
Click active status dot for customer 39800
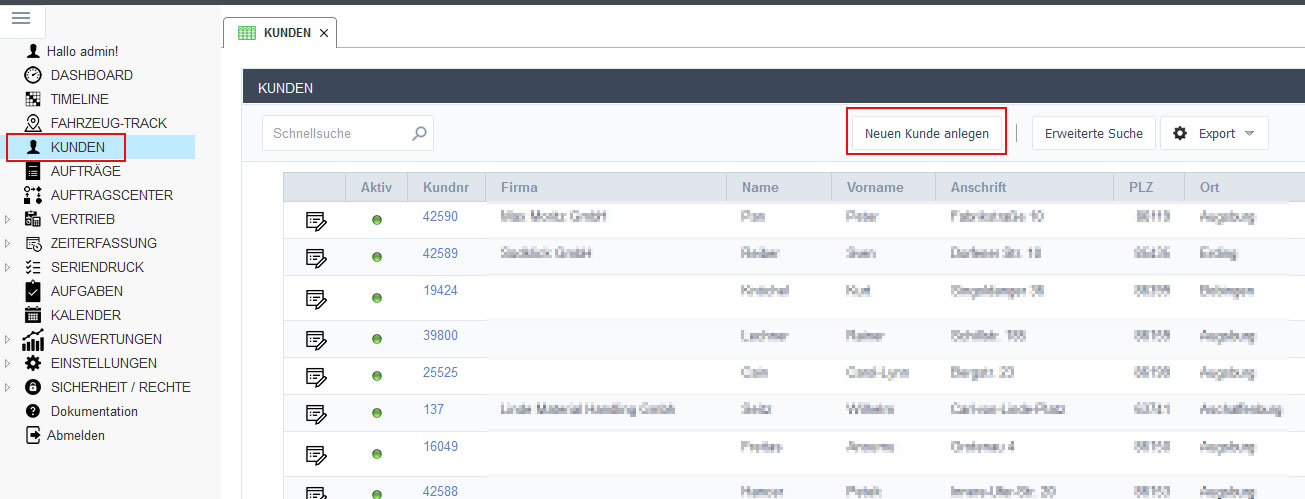tap(377, 337)
